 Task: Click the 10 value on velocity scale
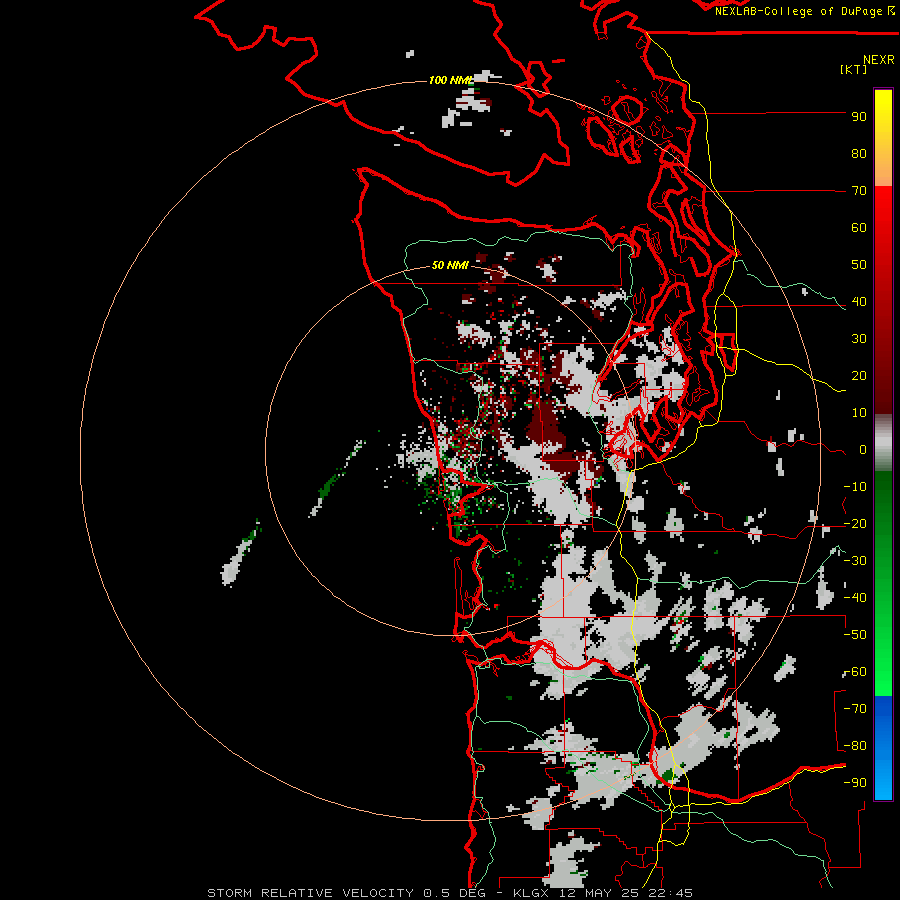click(859, 413)
